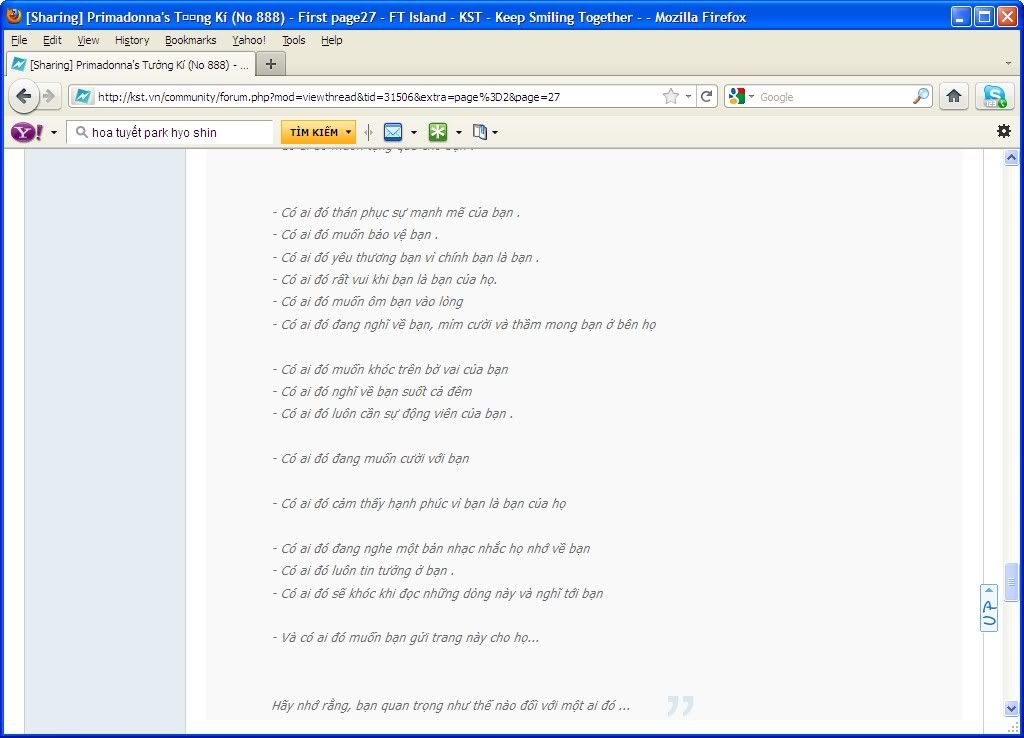
Task: Open the Yahoo! logo dropdown arrow
Action: point(54,133)
